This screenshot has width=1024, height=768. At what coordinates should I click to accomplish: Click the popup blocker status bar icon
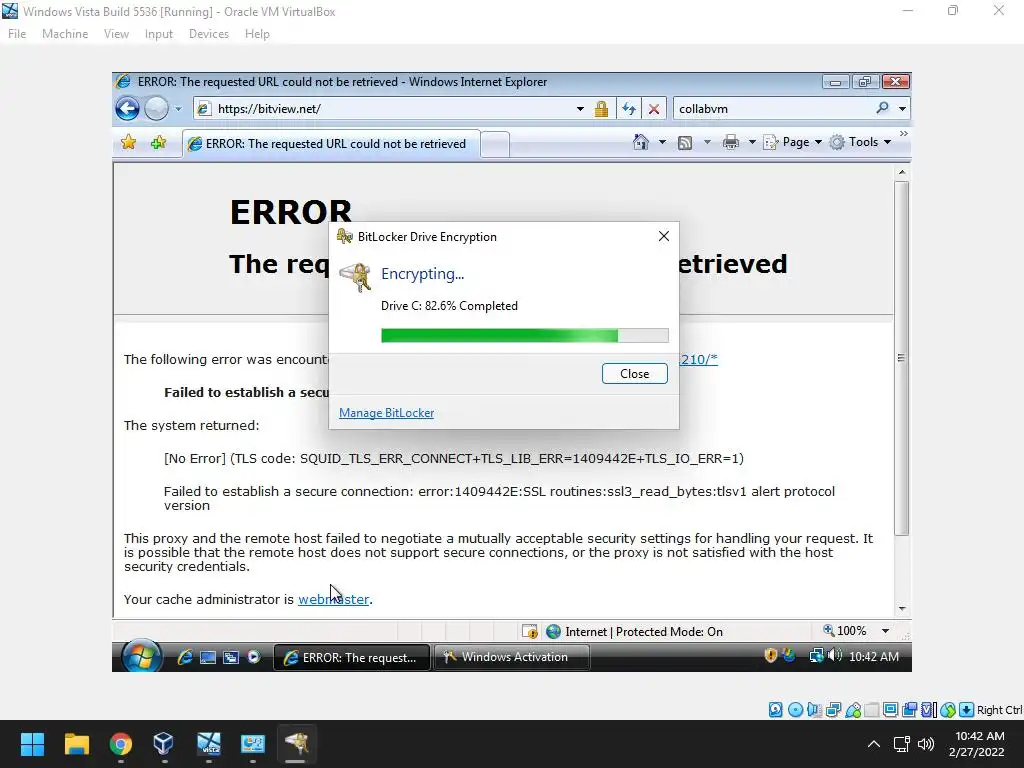(x=530, y=632)
